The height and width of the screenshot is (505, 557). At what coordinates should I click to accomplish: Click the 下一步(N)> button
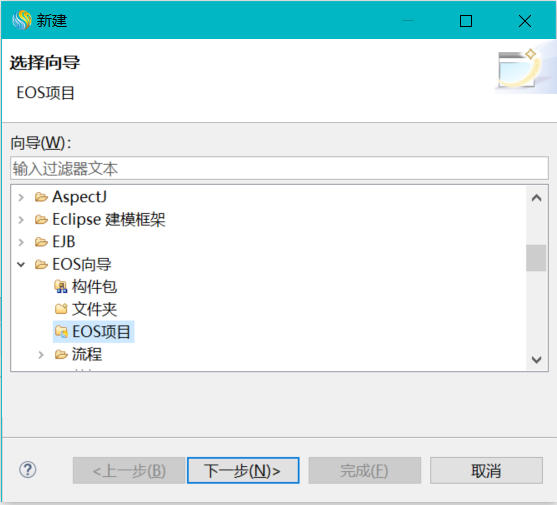[243, 471]
